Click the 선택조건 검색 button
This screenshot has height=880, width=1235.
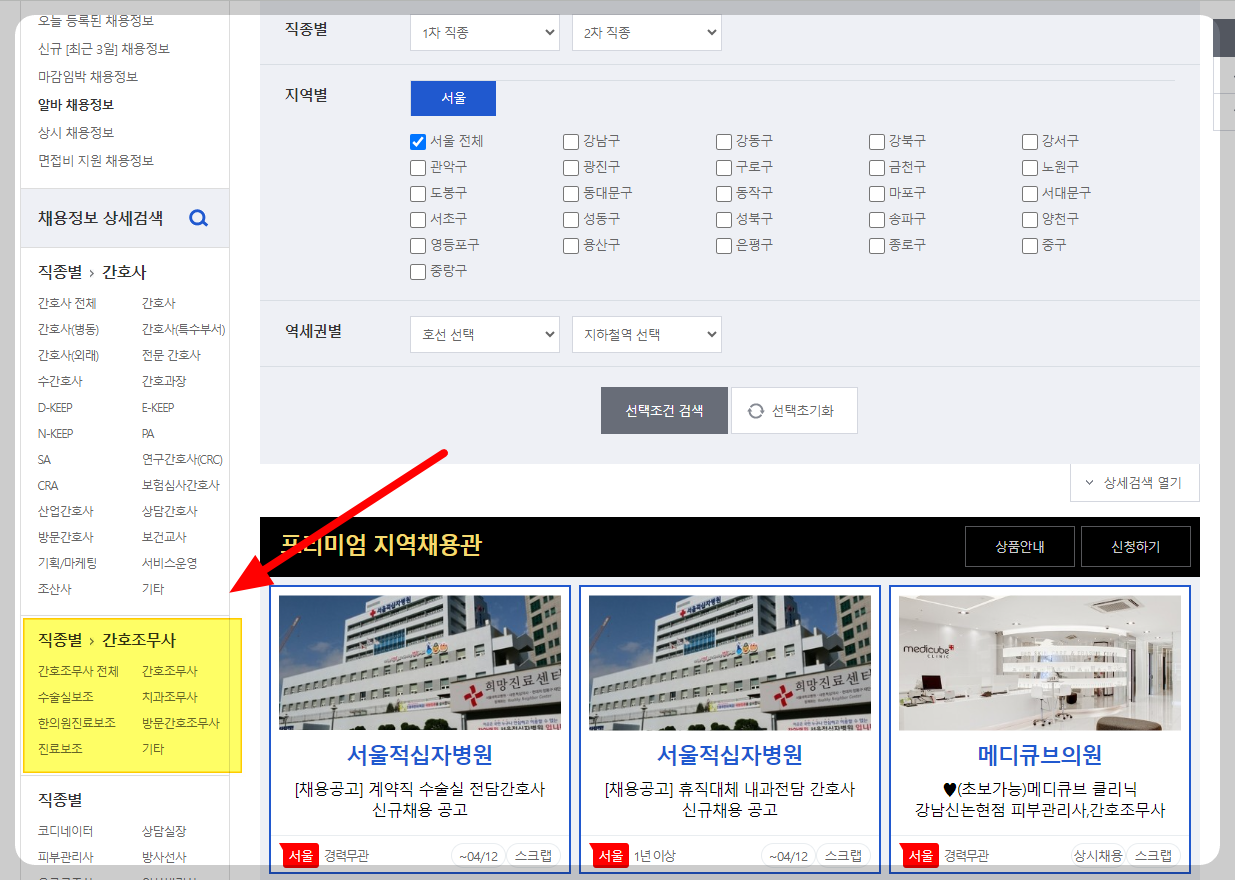(x=665, y=411)
